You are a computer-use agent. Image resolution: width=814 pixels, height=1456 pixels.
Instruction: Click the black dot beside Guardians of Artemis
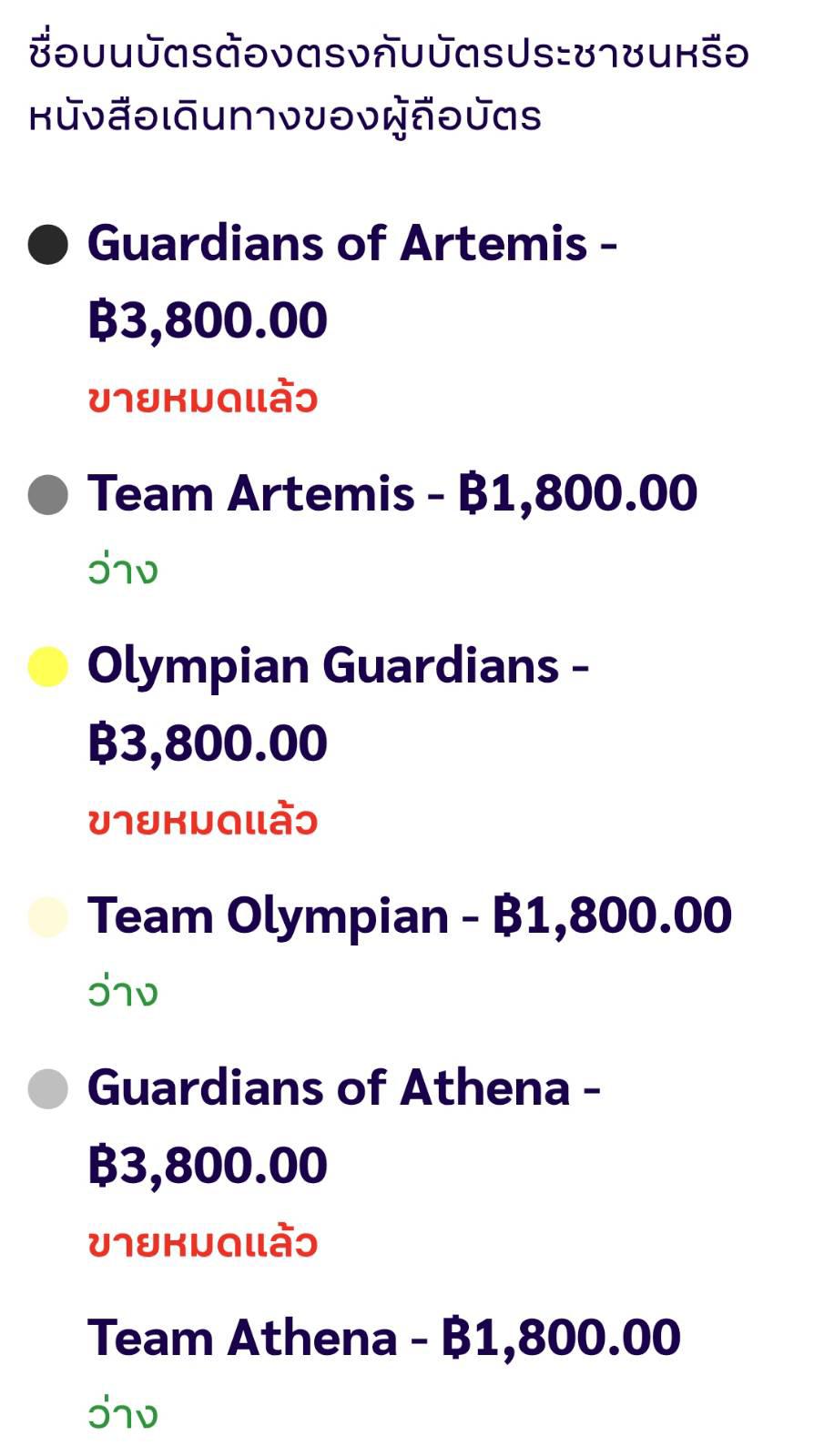tap(48, 244)
